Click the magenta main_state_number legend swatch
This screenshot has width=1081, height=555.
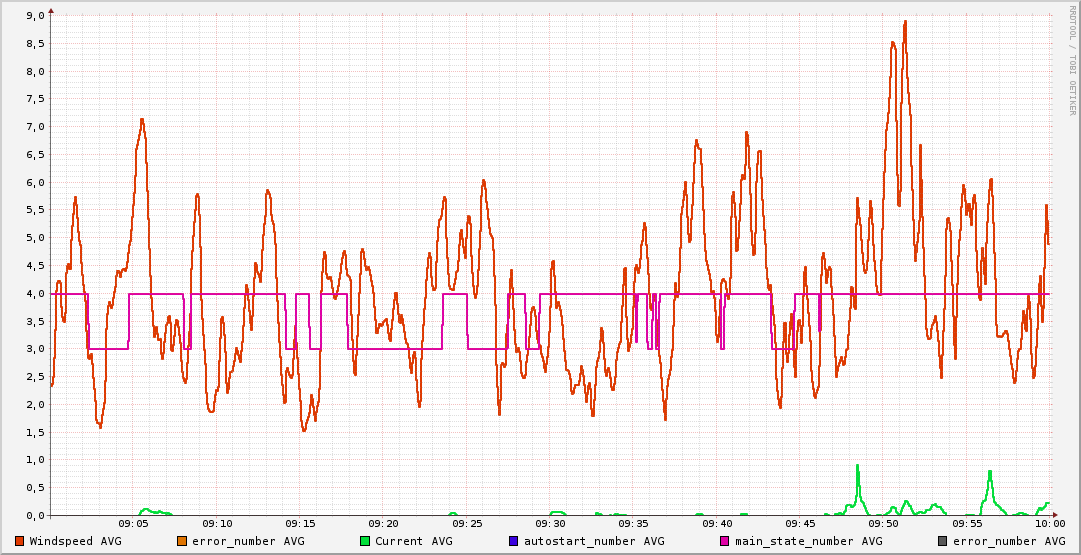pos(725,541)
